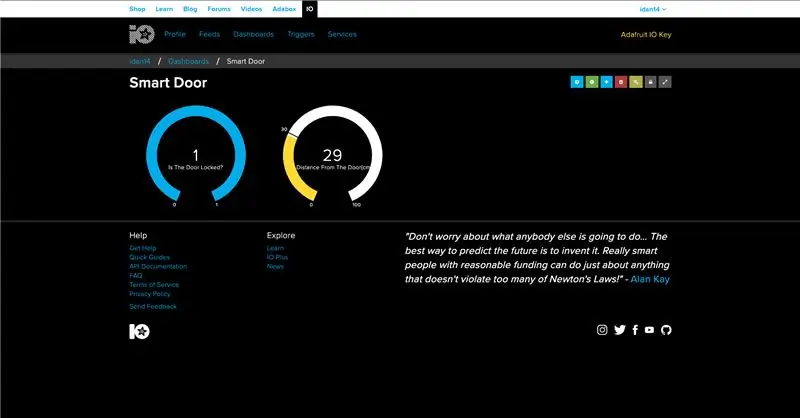800x418 pixels.
Task: Click the first blue dashboard toolbar icon
Action: coord(577,82)
